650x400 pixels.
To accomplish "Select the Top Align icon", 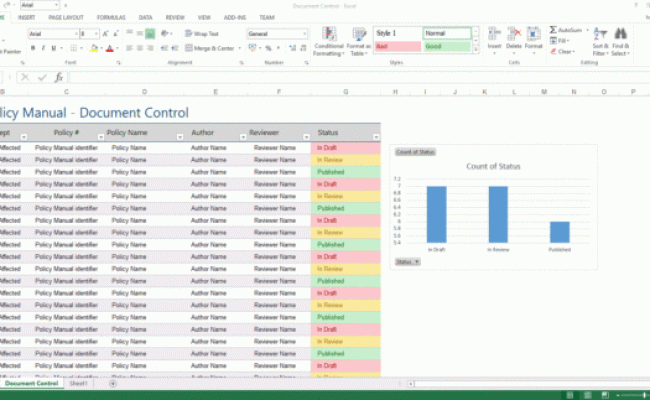I will click(130, 34).
